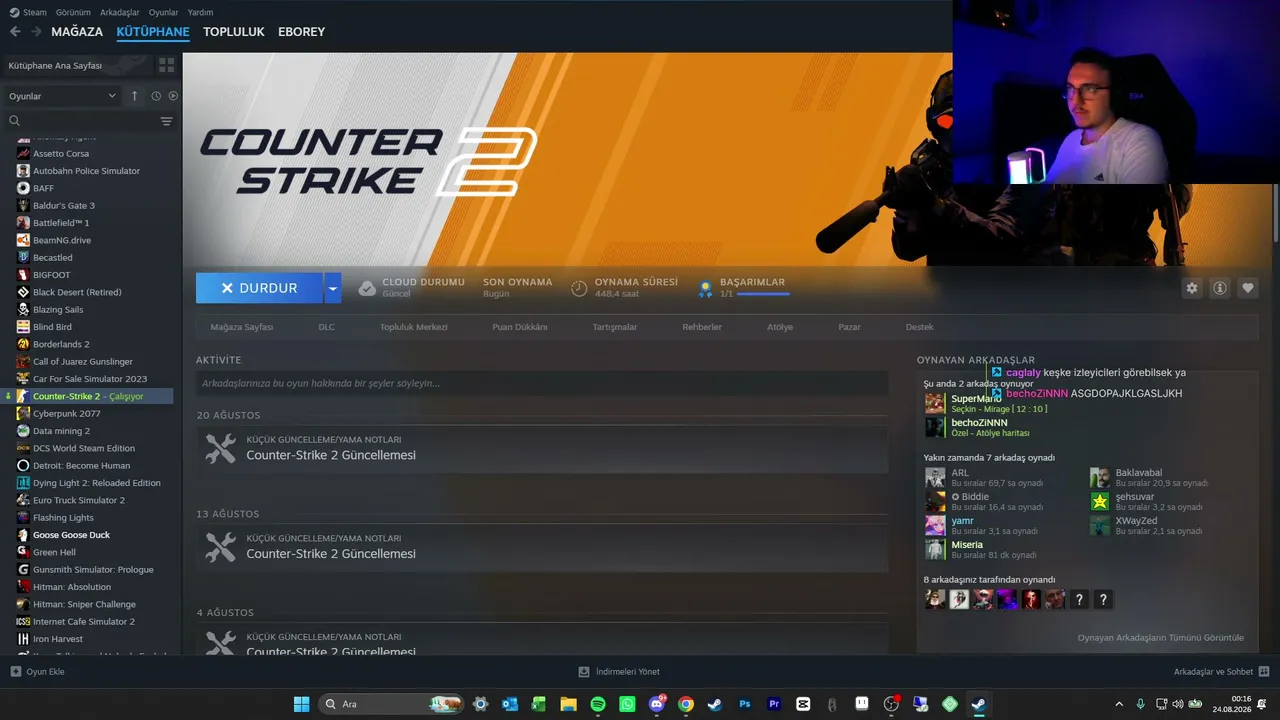Open Arkadaşlar ve Sohbet friends chat
The height and width of the screenshot is (720, 1280).
pos(1222,672)
